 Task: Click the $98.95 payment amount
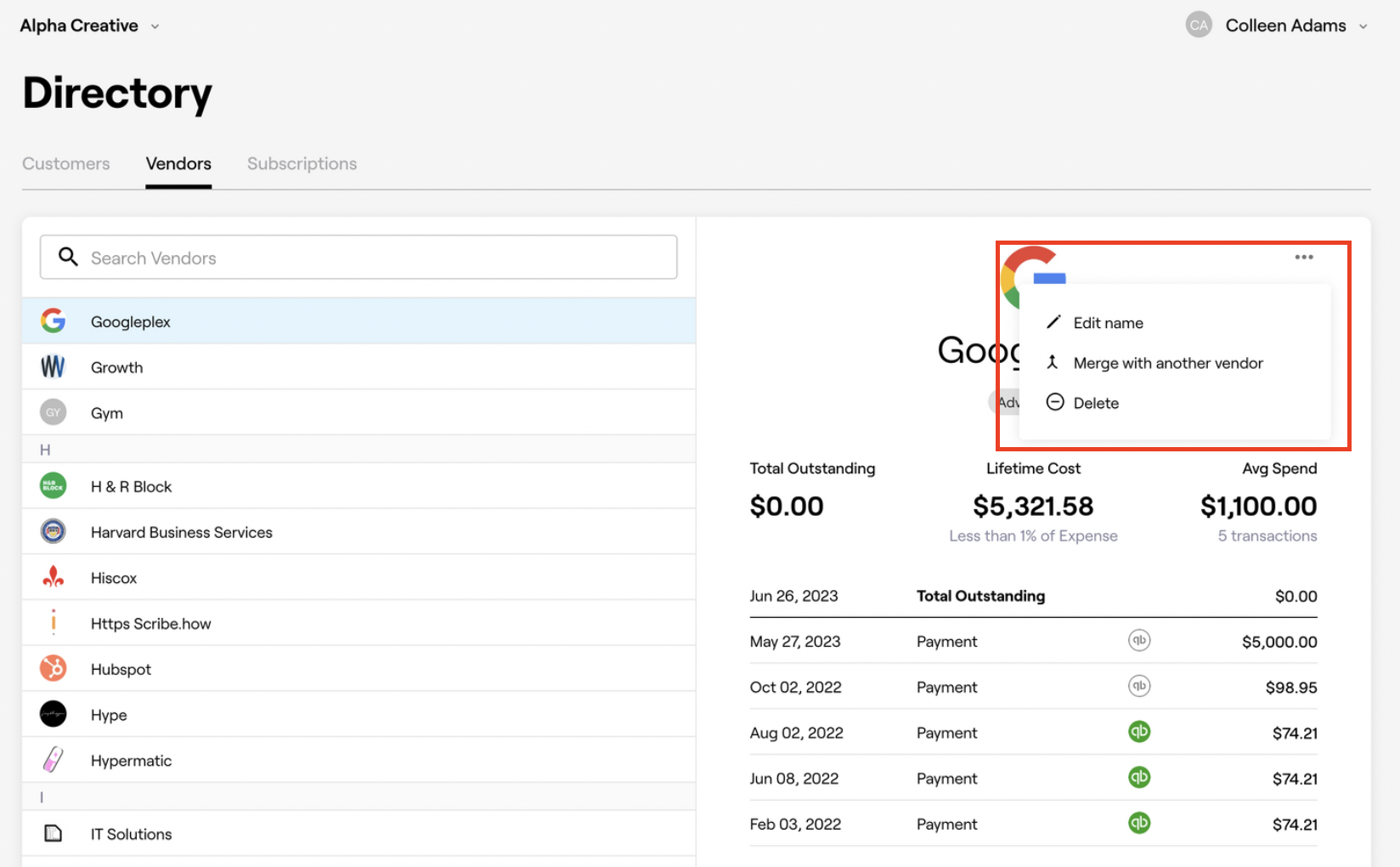point(1291,688)
